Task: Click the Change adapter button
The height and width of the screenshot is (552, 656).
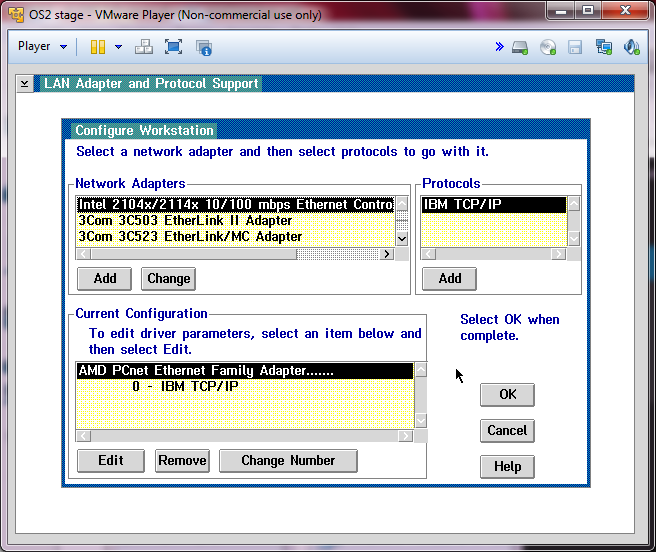Action: (x=169, y=279)
